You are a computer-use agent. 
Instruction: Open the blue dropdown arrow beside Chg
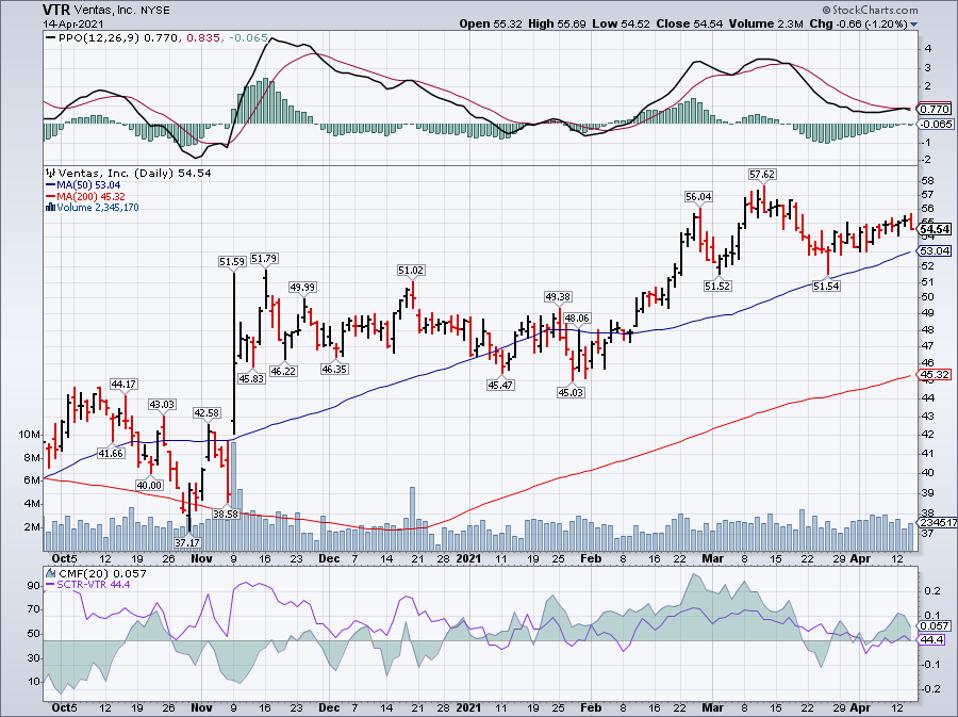point(914,24)
